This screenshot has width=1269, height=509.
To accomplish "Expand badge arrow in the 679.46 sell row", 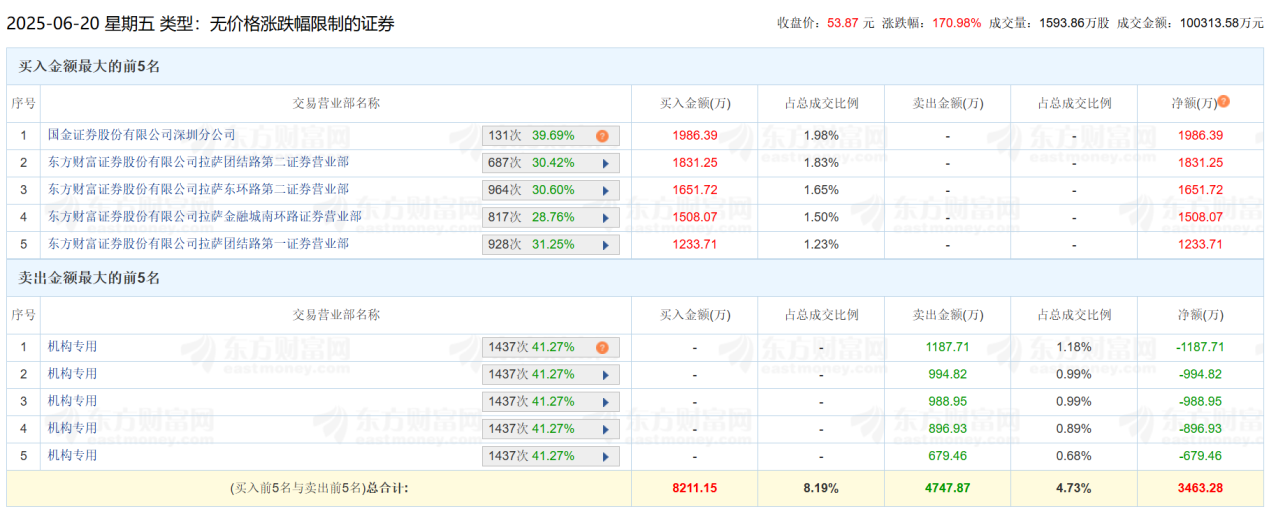I will 604,456.
